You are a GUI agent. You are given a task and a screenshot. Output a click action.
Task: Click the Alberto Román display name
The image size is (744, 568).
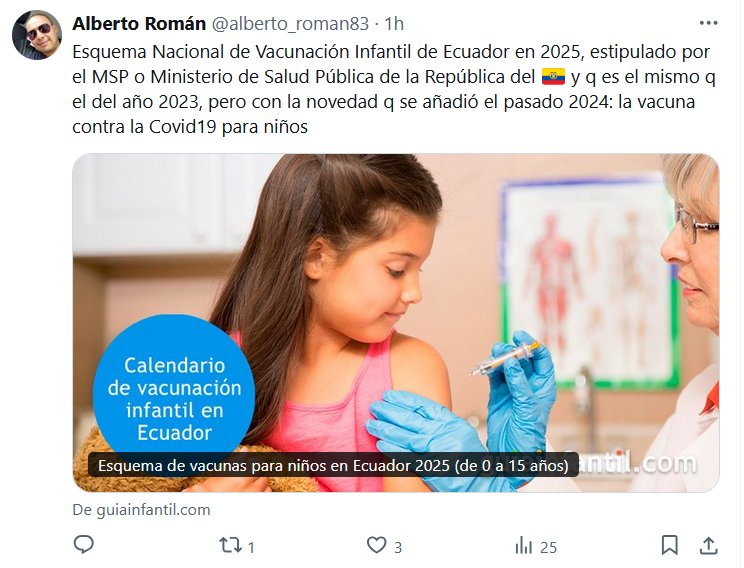pyautogui.click(x=139, y=23)
